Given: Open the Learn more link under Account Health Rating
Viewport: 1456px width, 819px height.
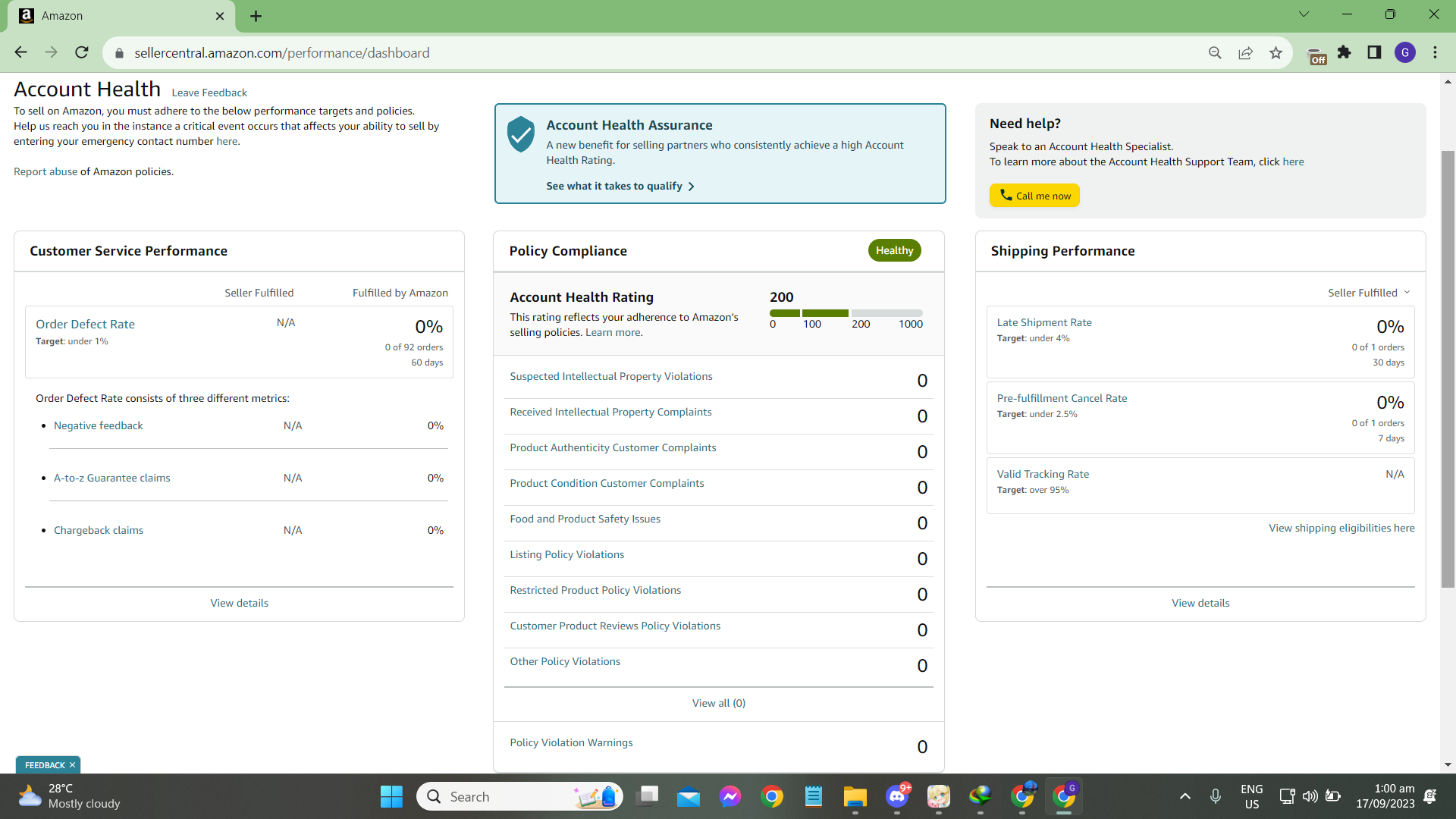Looking at the screenshot, I should 613,332.
